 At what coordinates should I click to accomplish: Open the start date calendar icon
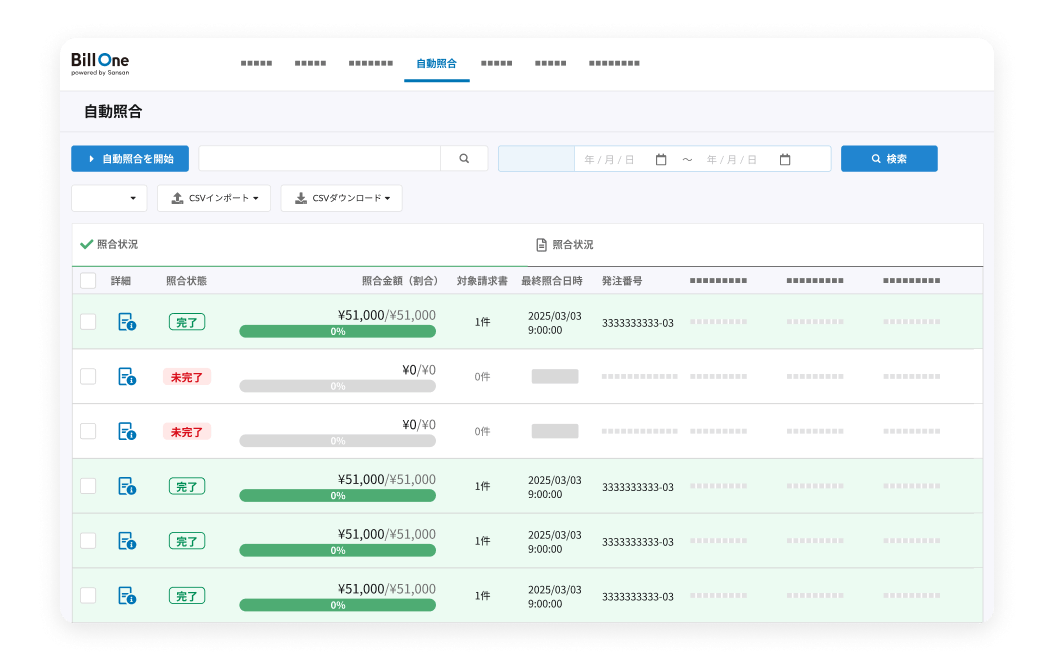pos(661,160)
